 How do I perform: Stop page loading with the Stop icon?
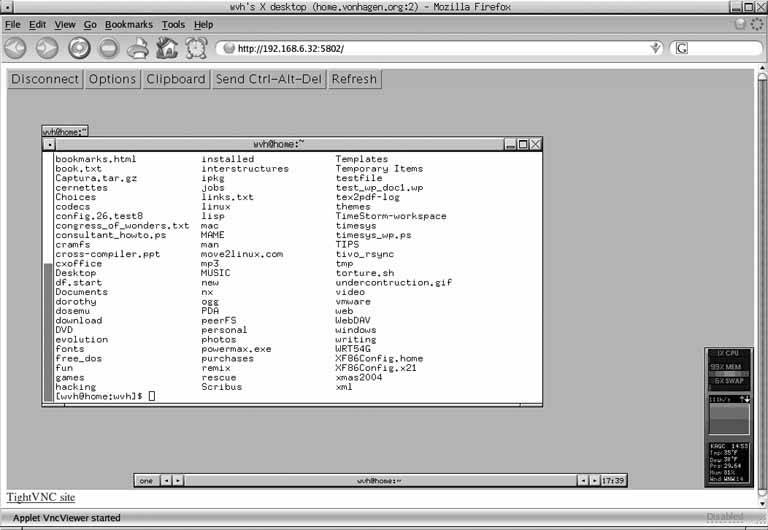pyautogui.click(x=109, y=47)
